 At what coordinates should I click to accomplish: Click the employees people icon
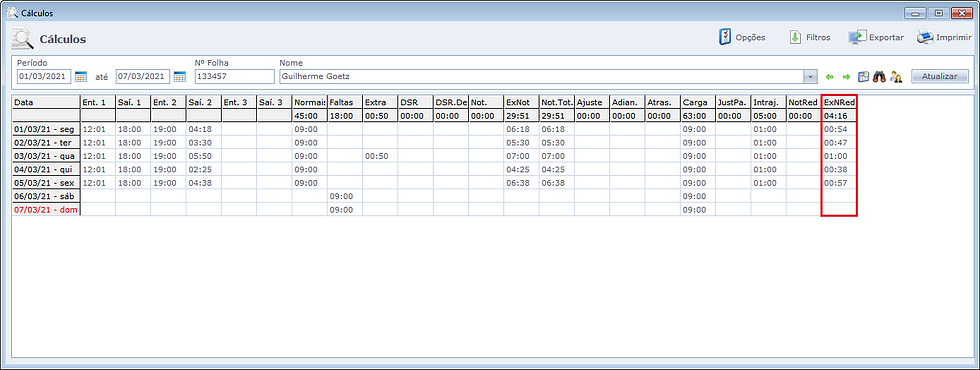[896, 76]
